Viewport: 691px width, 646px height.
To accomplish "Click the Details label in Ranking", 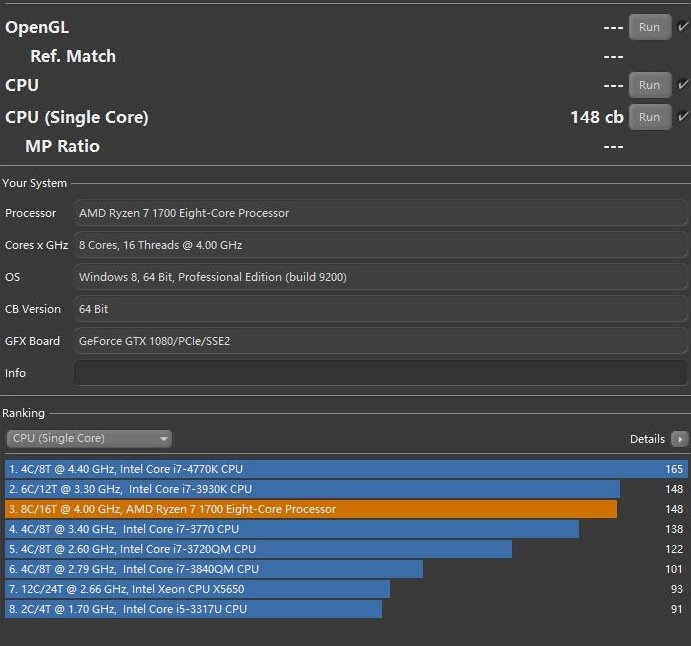I will (x=647, y=439).
